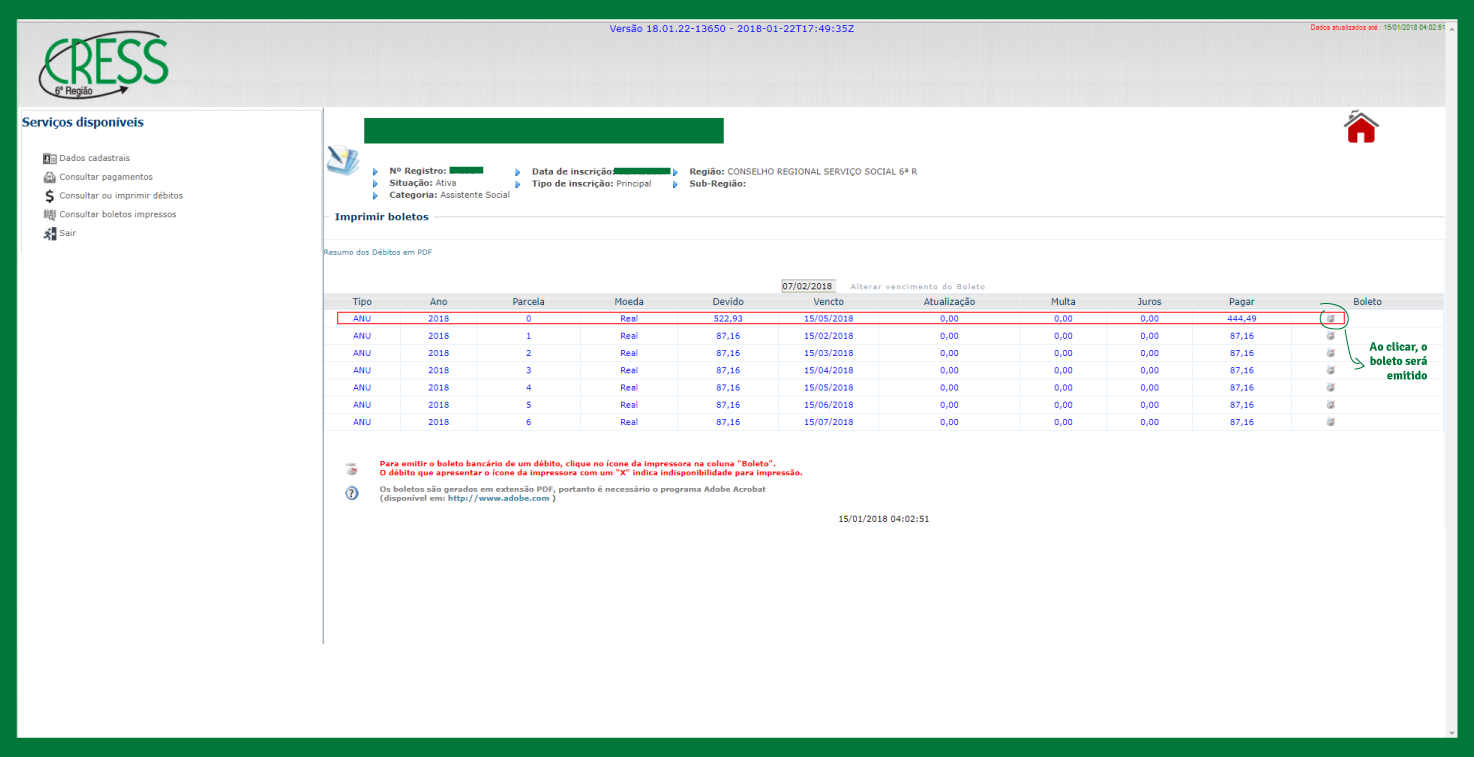1474x757 pixels.
Task: Click the red home icon
Action: [1361, 128]
